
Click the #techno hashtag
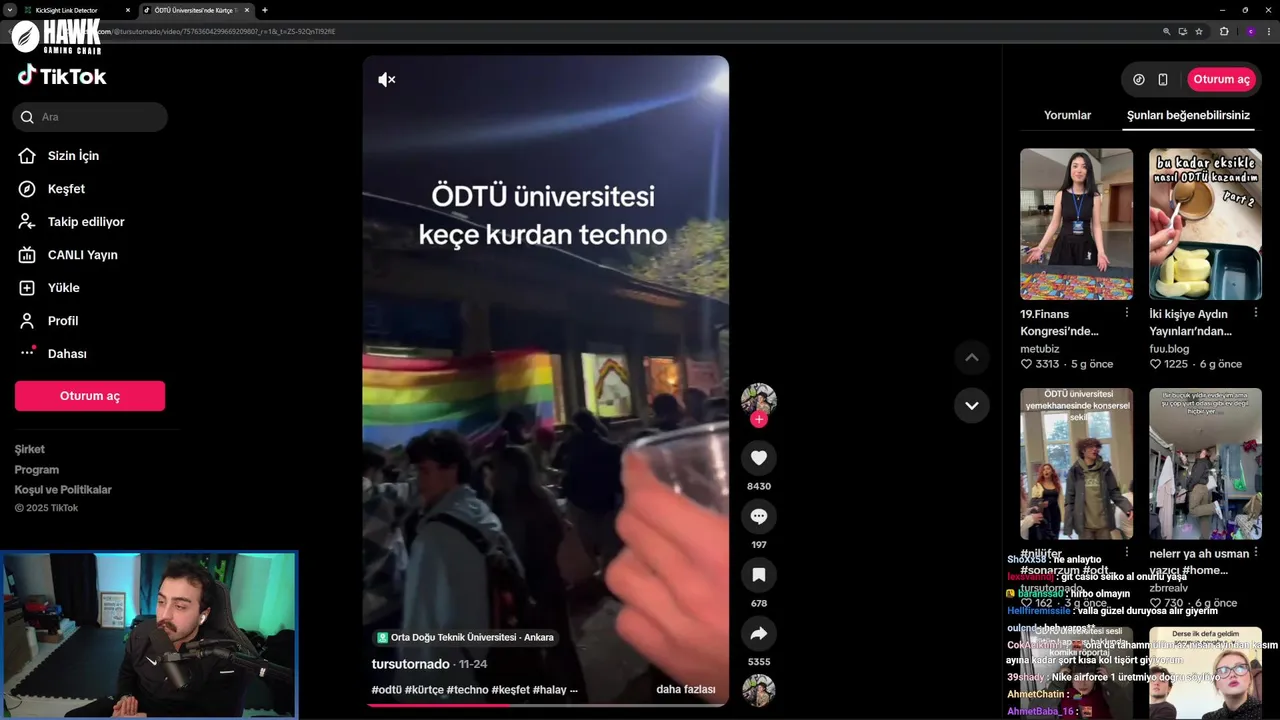[x=467, y=690]
